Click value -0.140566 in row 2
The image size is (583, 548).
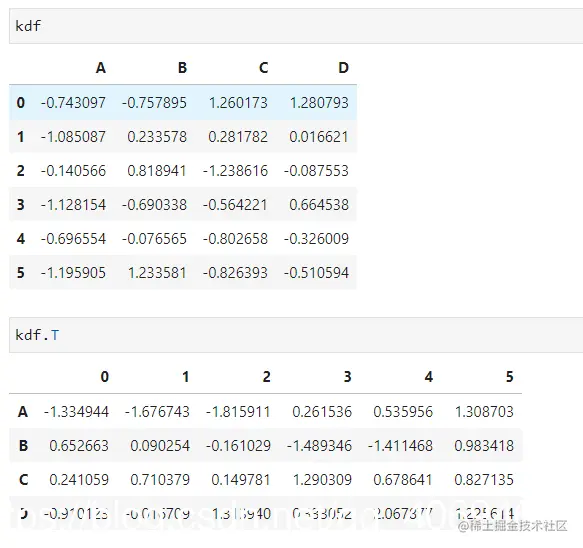tap(73, 171)
